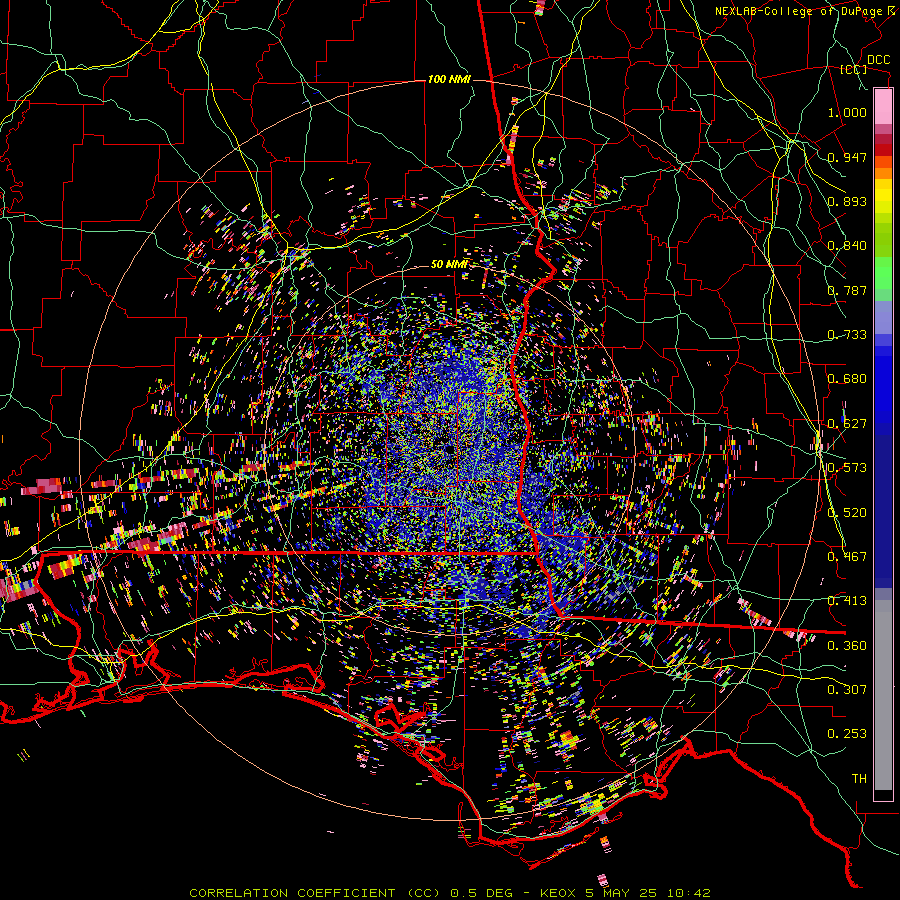Click the 0.360 scale value
This screenshot has width=900, height=900.
847,646
